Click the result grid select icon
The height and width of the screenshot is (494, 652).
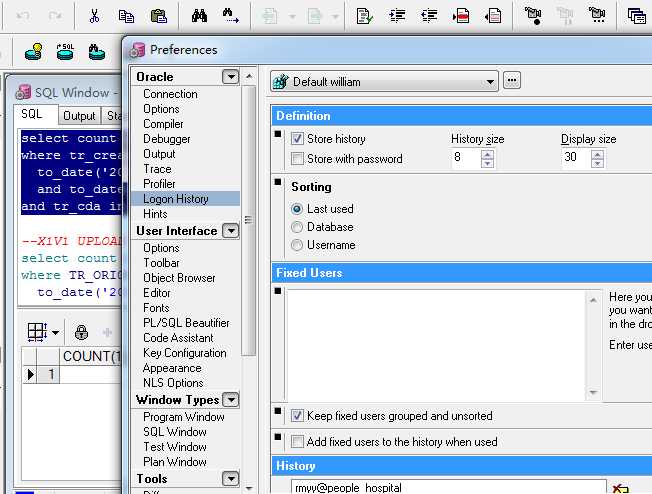37,332
